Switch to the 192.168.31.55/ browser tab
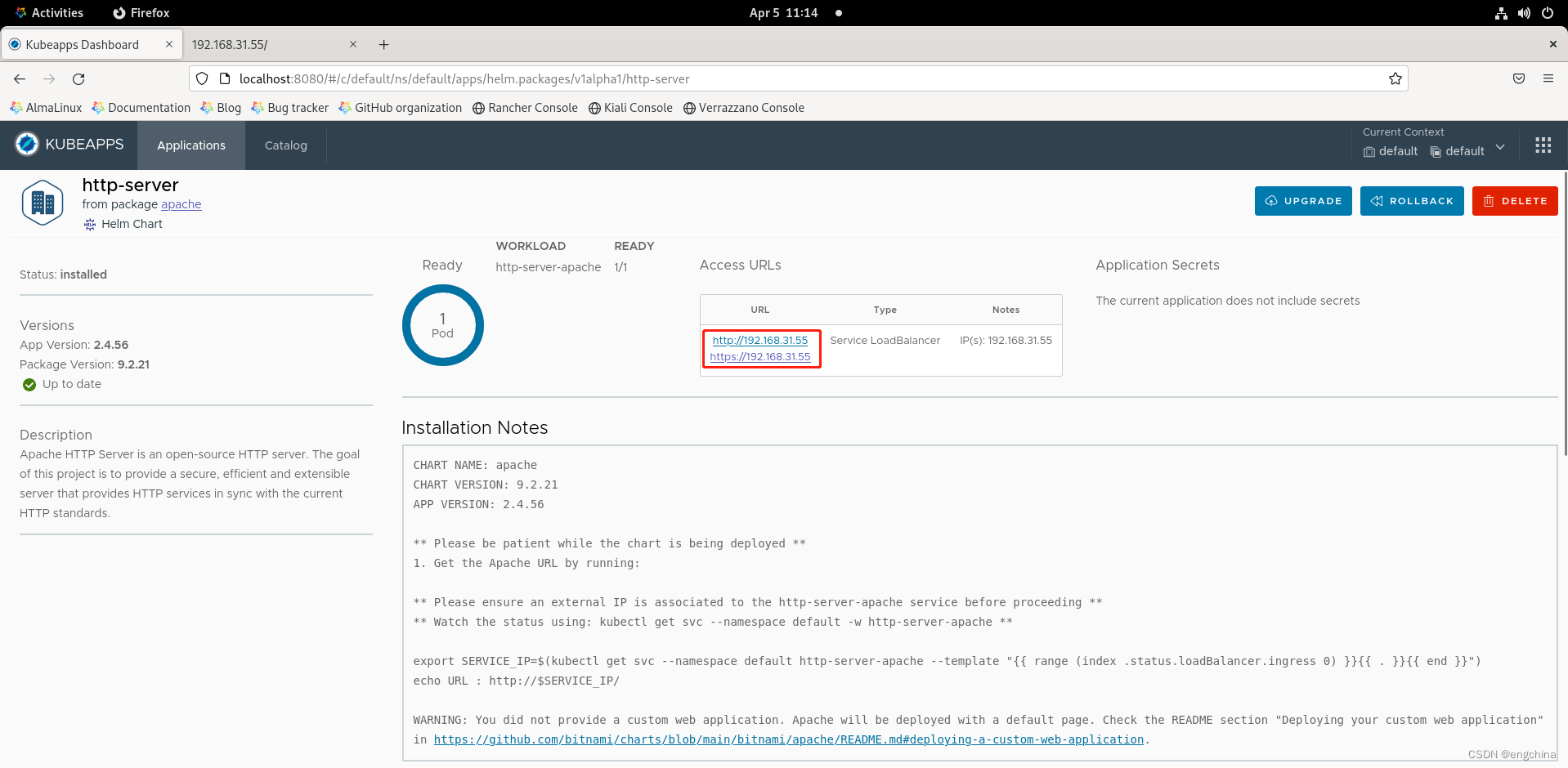Screen dimensions: 1568x768 pos(274,45)
